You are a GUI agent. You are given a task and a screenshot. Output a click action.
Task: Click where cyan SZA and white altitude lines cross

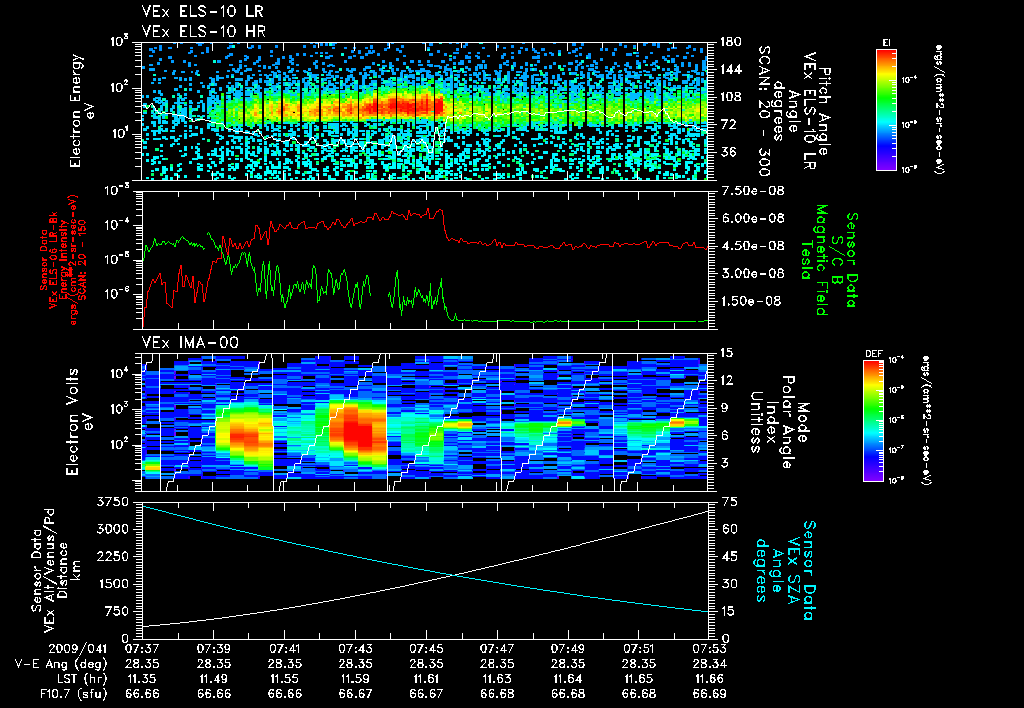click(455, 575)
